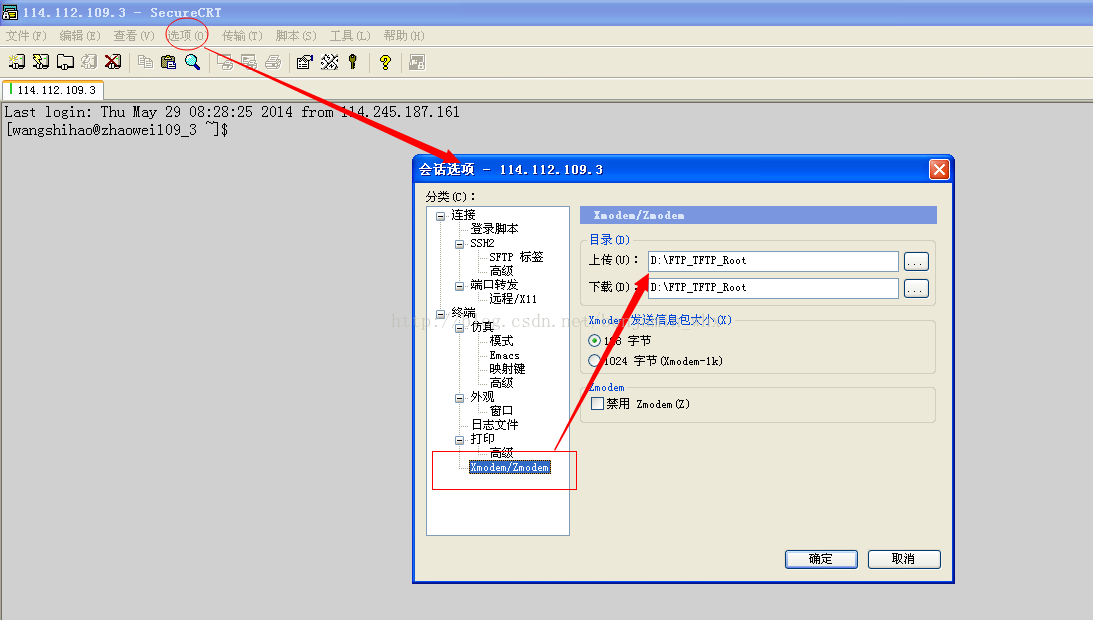
Task: Open the 脚本(S) menu
Action: (296, 36)
